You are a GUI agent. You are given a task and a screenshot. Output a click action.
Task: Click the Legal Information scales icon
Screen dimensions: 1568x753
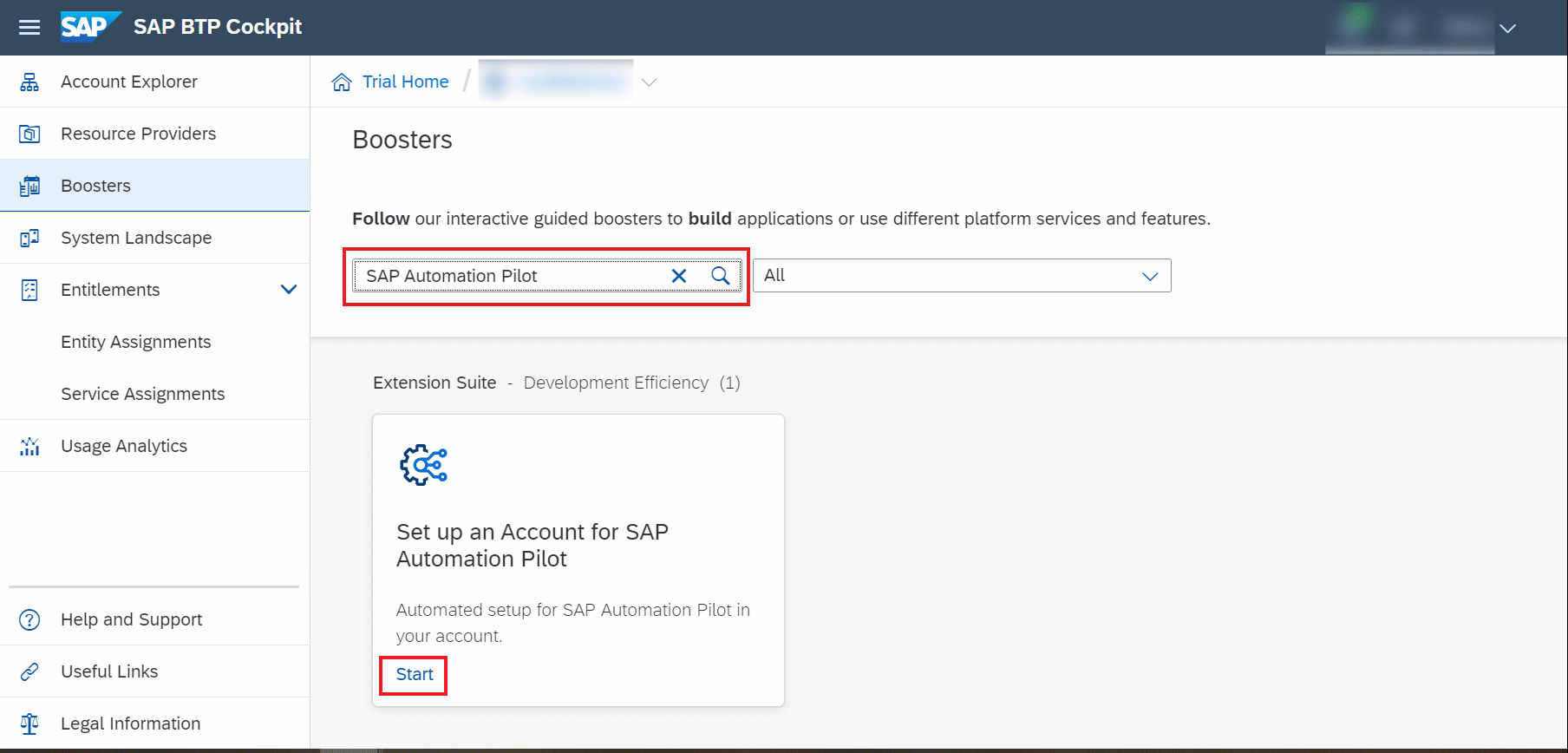coord(29,724)
